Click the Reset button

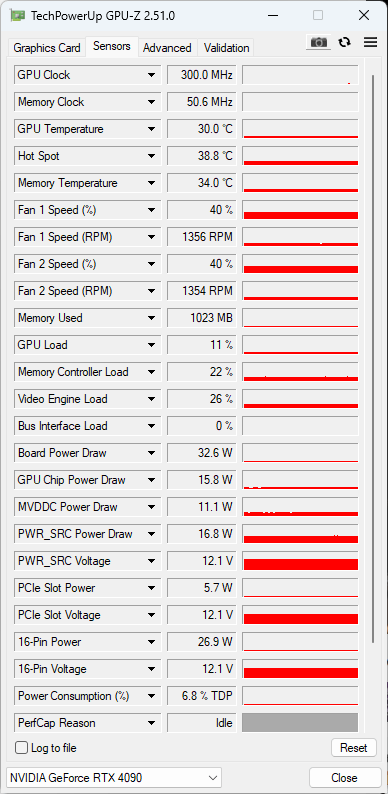click(354, 747)
